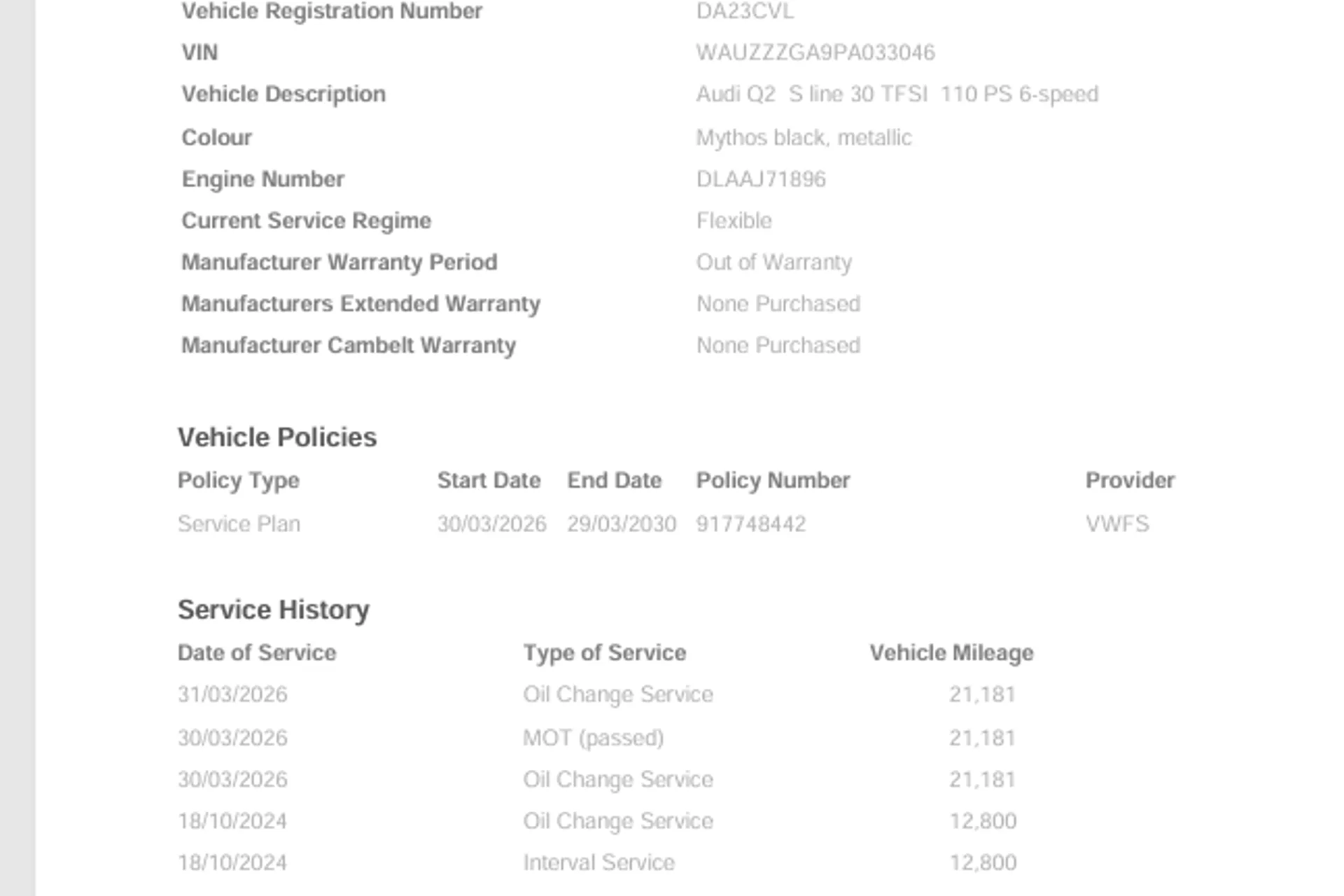Click the VWFS provider entry
1344x896 pixels.
[x=1117, y=524]
